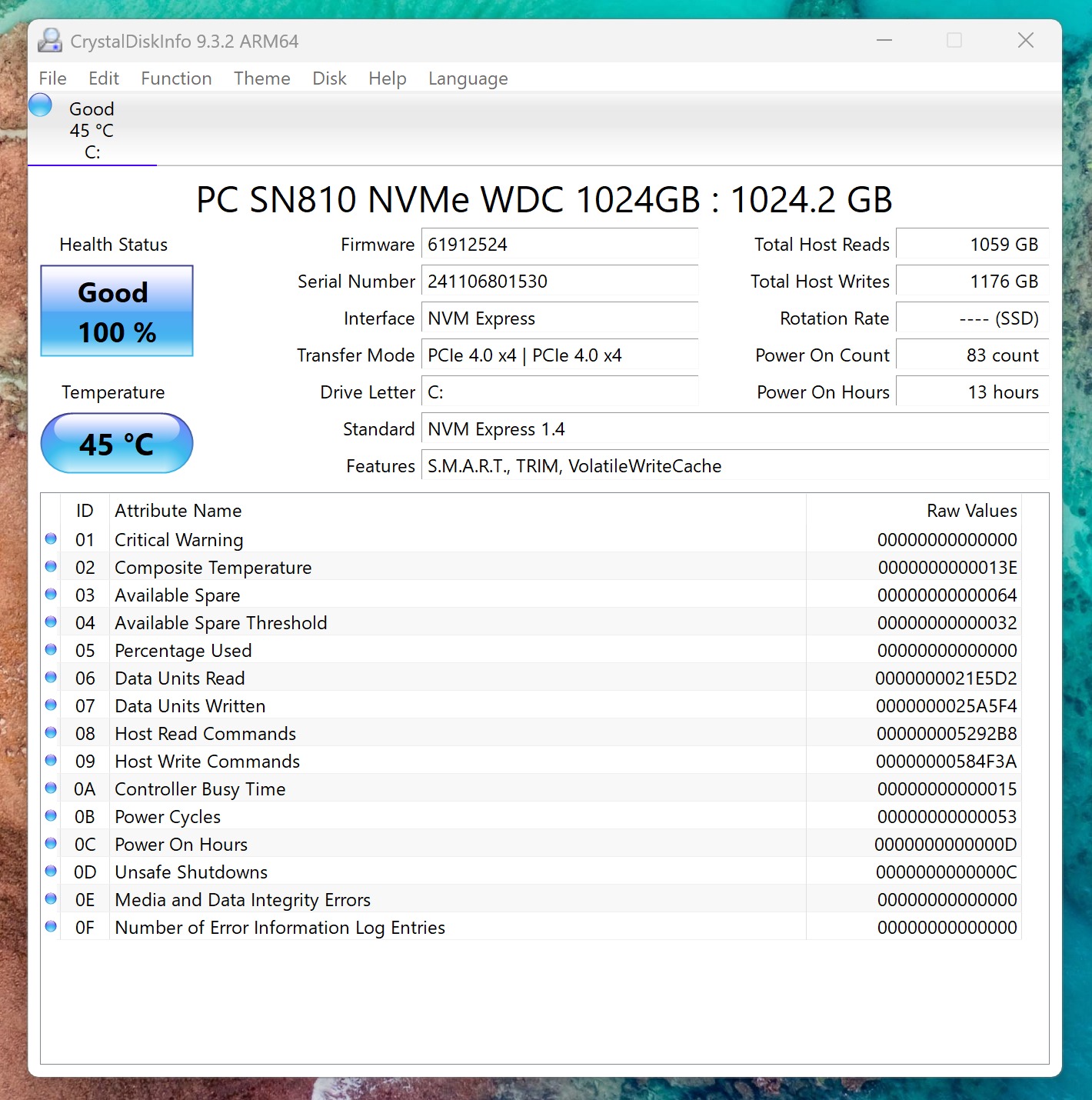This screenshot has height=1100, width=1092.
Task: Select the C: drive tab showing Good 45°C
Action: tap(92, 129)
